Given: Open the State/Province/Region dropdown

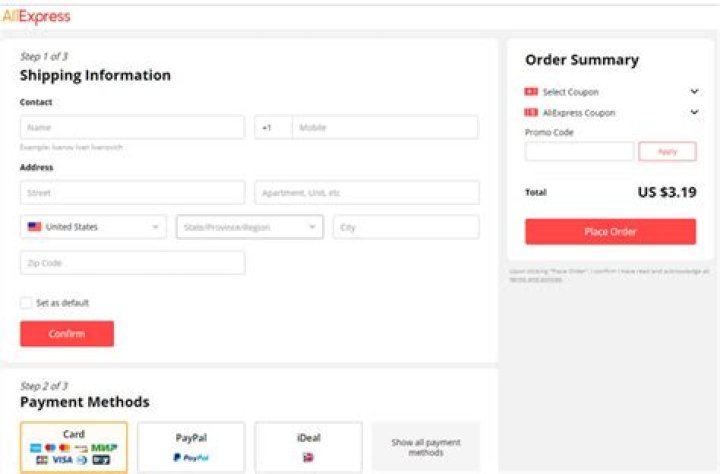Looking at the screenshot, I should 249,227.
